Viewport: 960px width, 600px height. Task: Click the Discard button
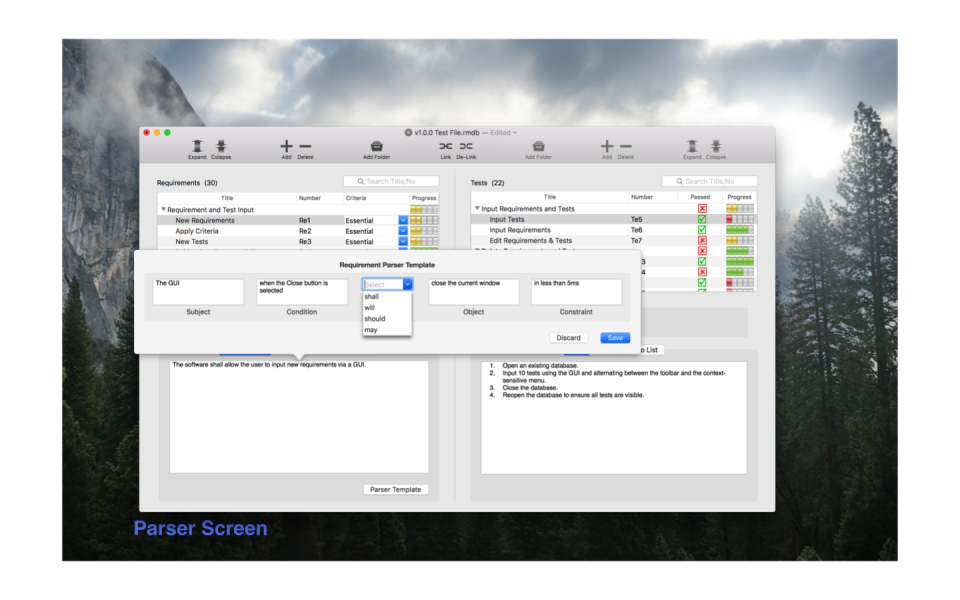568,338
